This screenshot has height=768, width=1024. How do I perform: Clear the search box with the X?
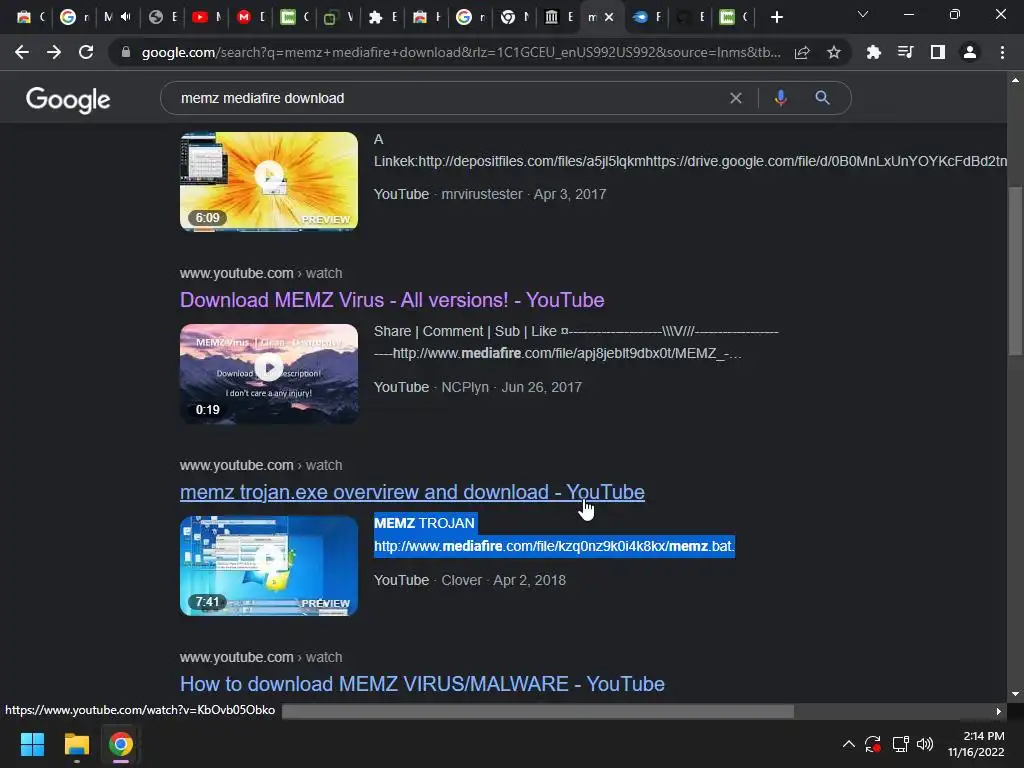736,98
